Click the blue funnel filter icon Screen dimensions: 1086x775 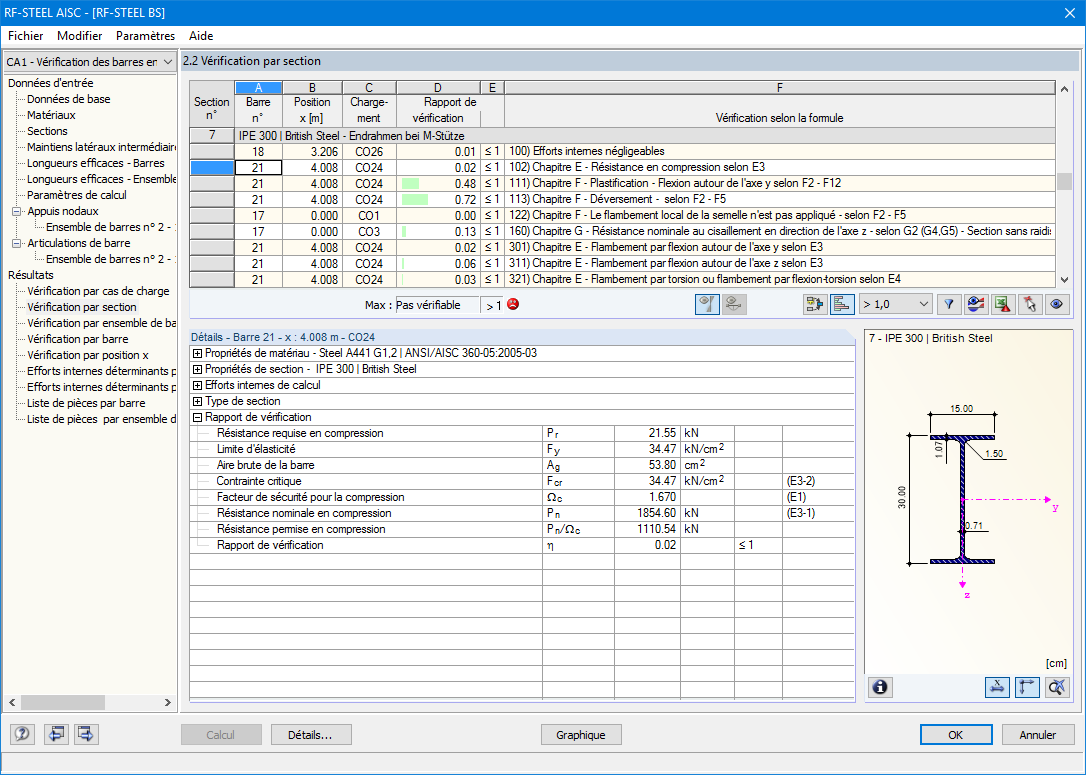(949, 304)
